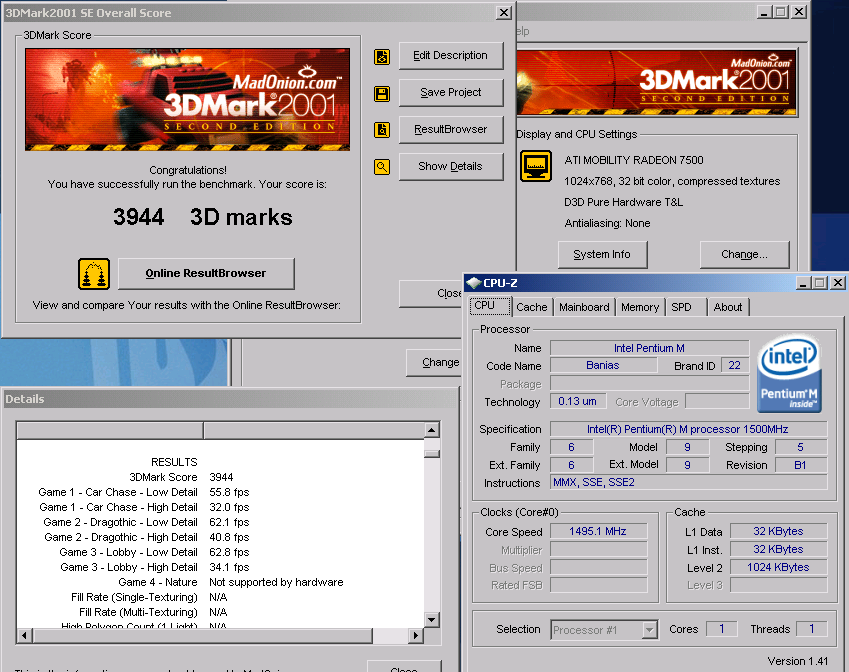Click the 3DMark2001 banner in main window
Image resolution: width=849 pixels, height=672 pixels.
(x=656, y=83)
